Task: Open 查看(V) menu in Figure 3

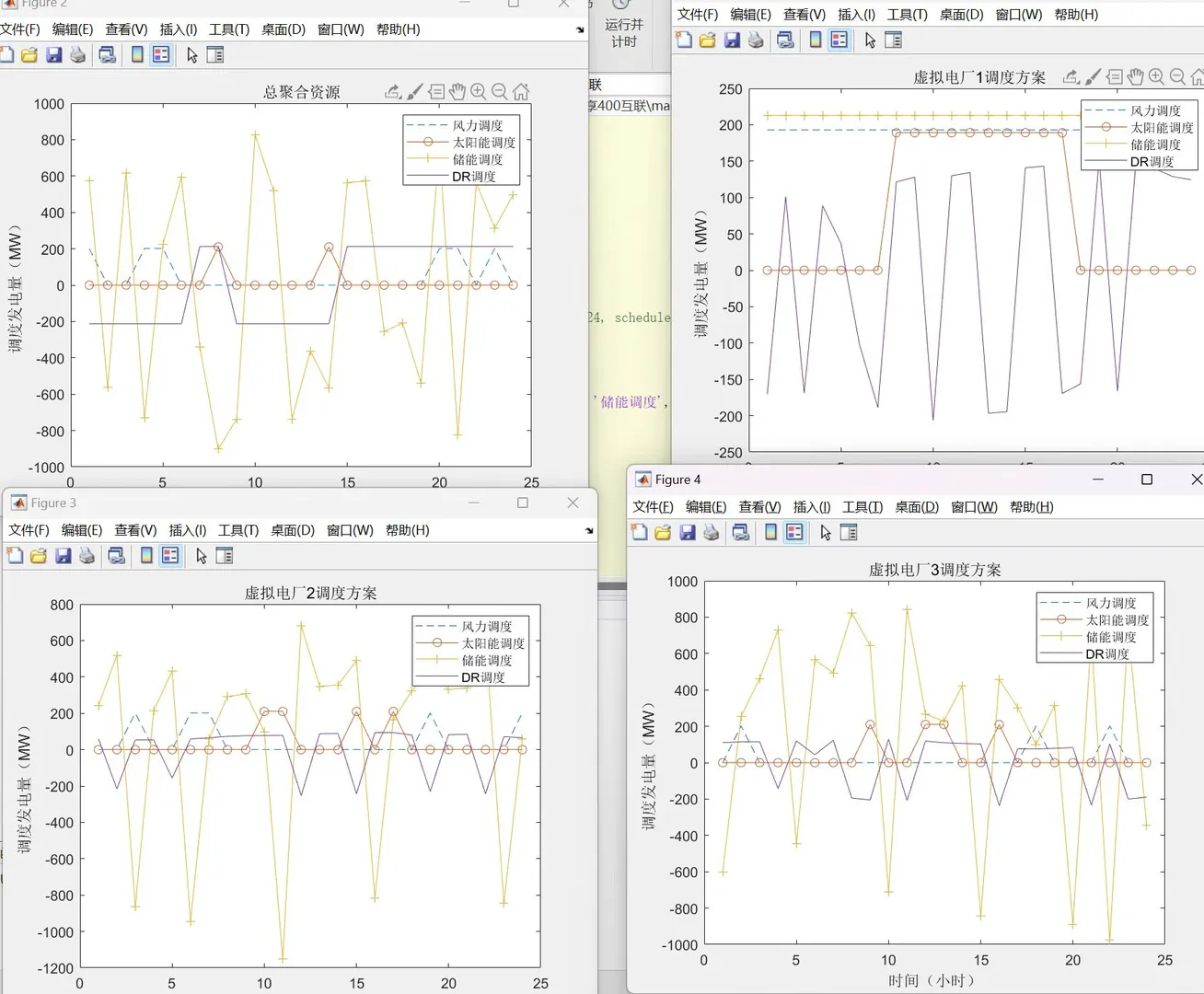Action: 135,530
